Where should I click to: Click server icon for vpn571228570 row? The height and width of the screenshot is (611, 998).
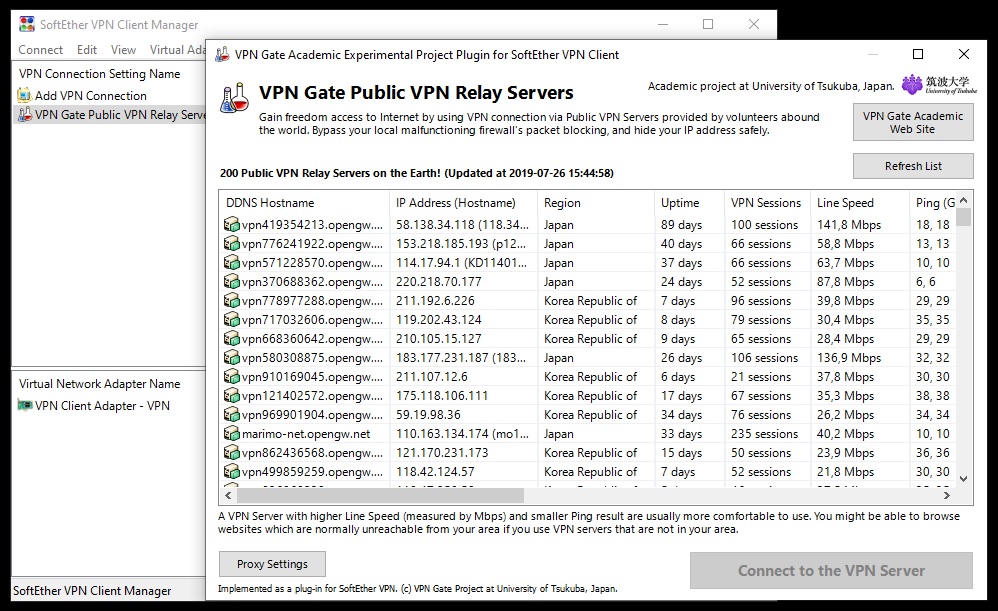pos(232,262)
